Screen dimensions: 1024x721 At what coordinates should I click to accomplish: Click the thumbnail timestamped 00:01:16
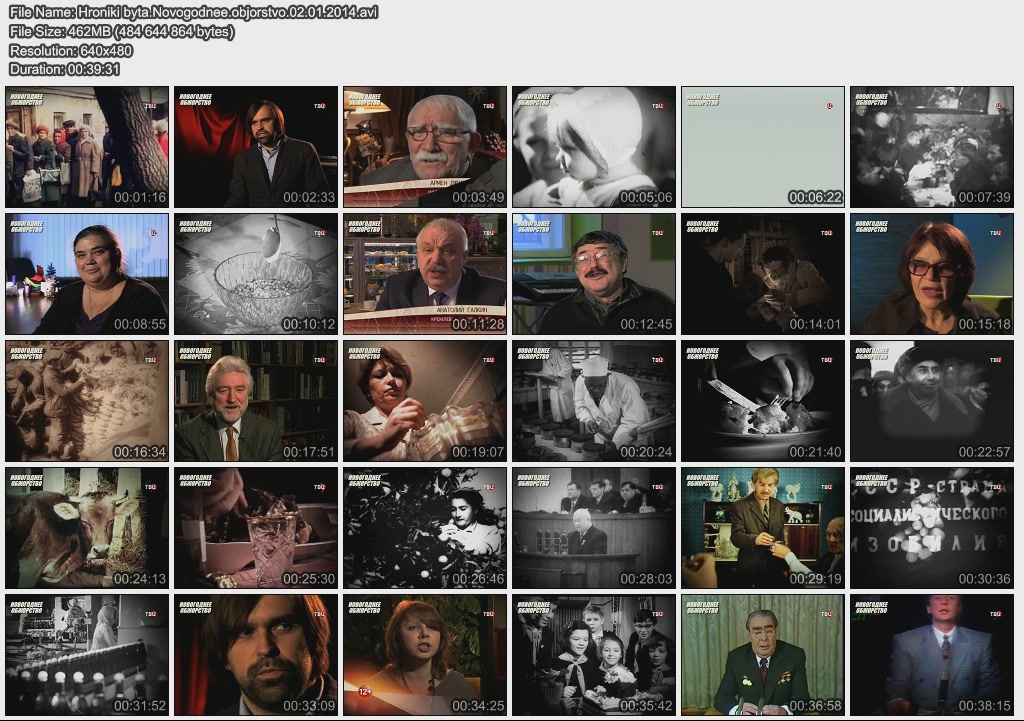(86, 147)
